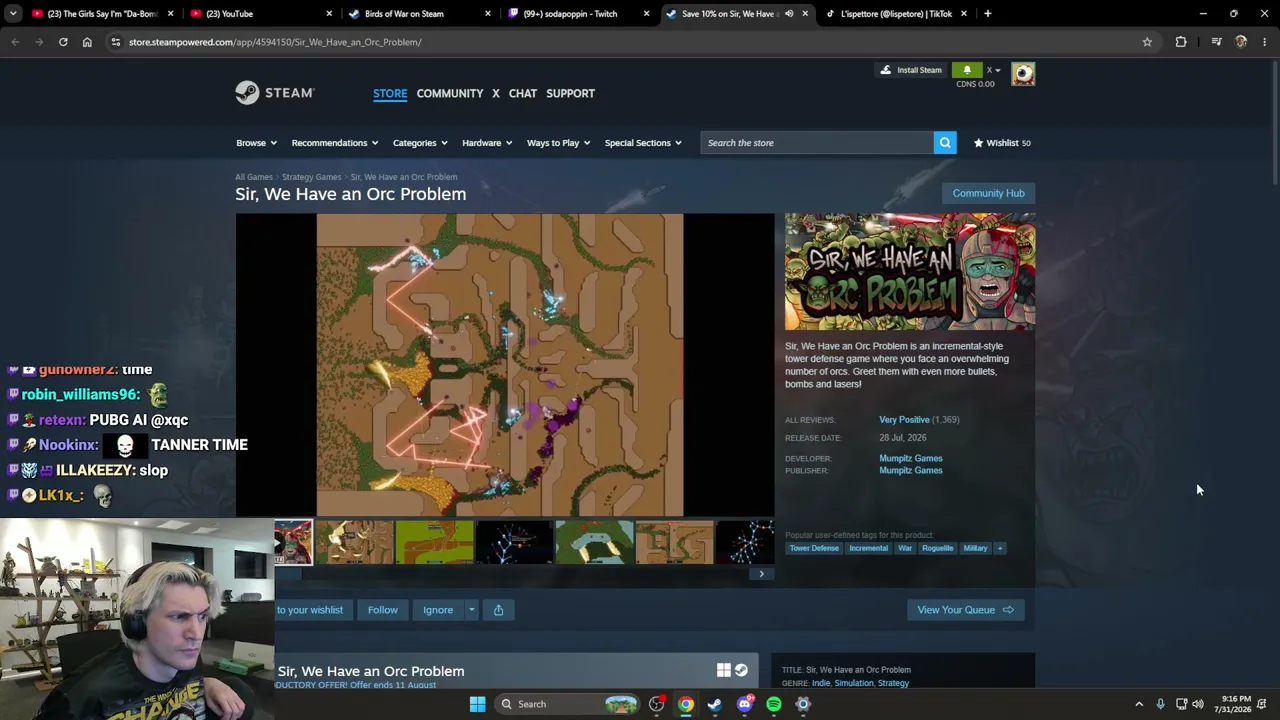Click the browser address bar URL
Image resolution: width=1280 pixels, height=720 pixels.
tap(275, 42)
